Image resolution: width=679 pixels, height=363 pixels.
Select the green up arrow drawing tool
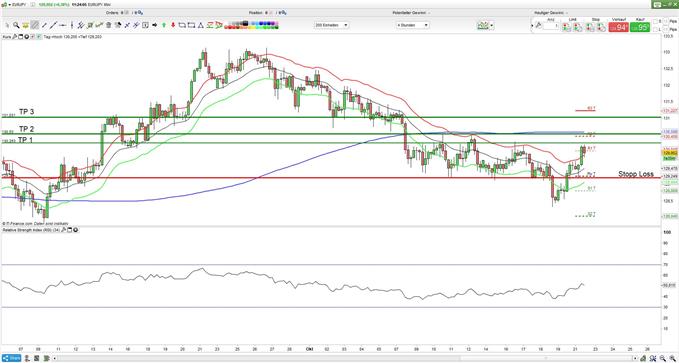coord(164,25)
